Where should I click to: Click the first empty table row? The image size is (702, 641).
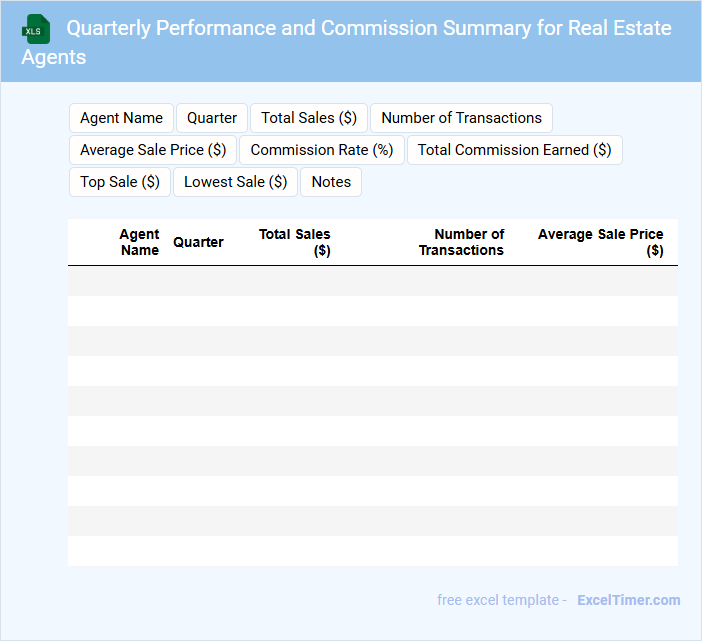click(x=372, y=281)
